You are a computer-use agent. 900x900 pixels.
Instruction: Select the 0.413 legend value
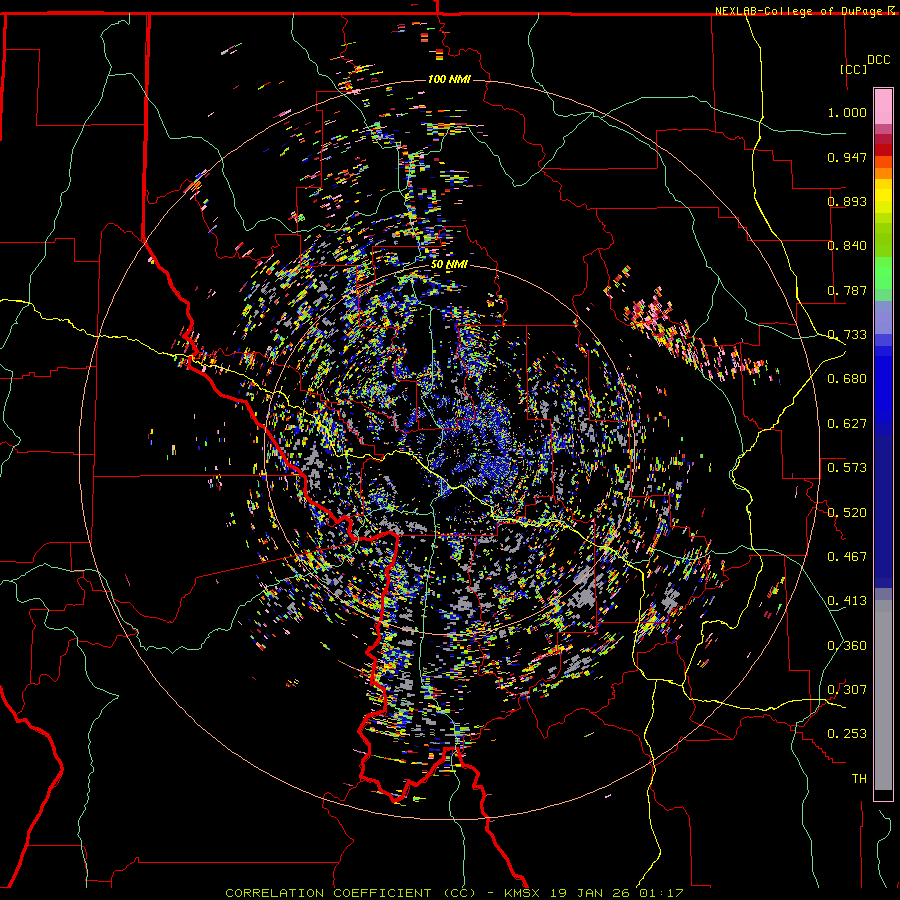[x=847, y=601]
